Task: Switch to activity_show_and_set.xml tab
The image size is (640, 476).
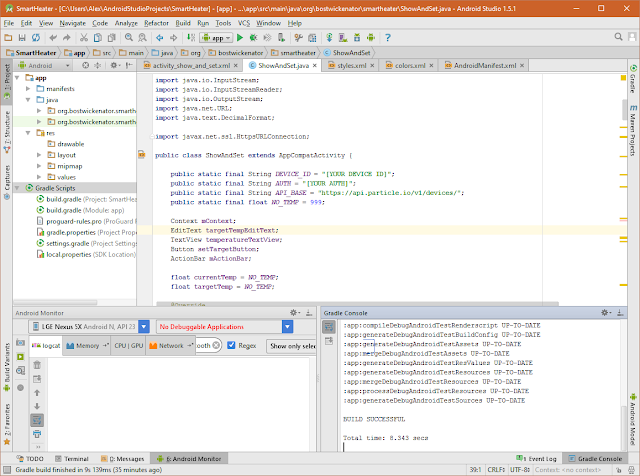Action: pyautogui.click(x=191, y=65)
